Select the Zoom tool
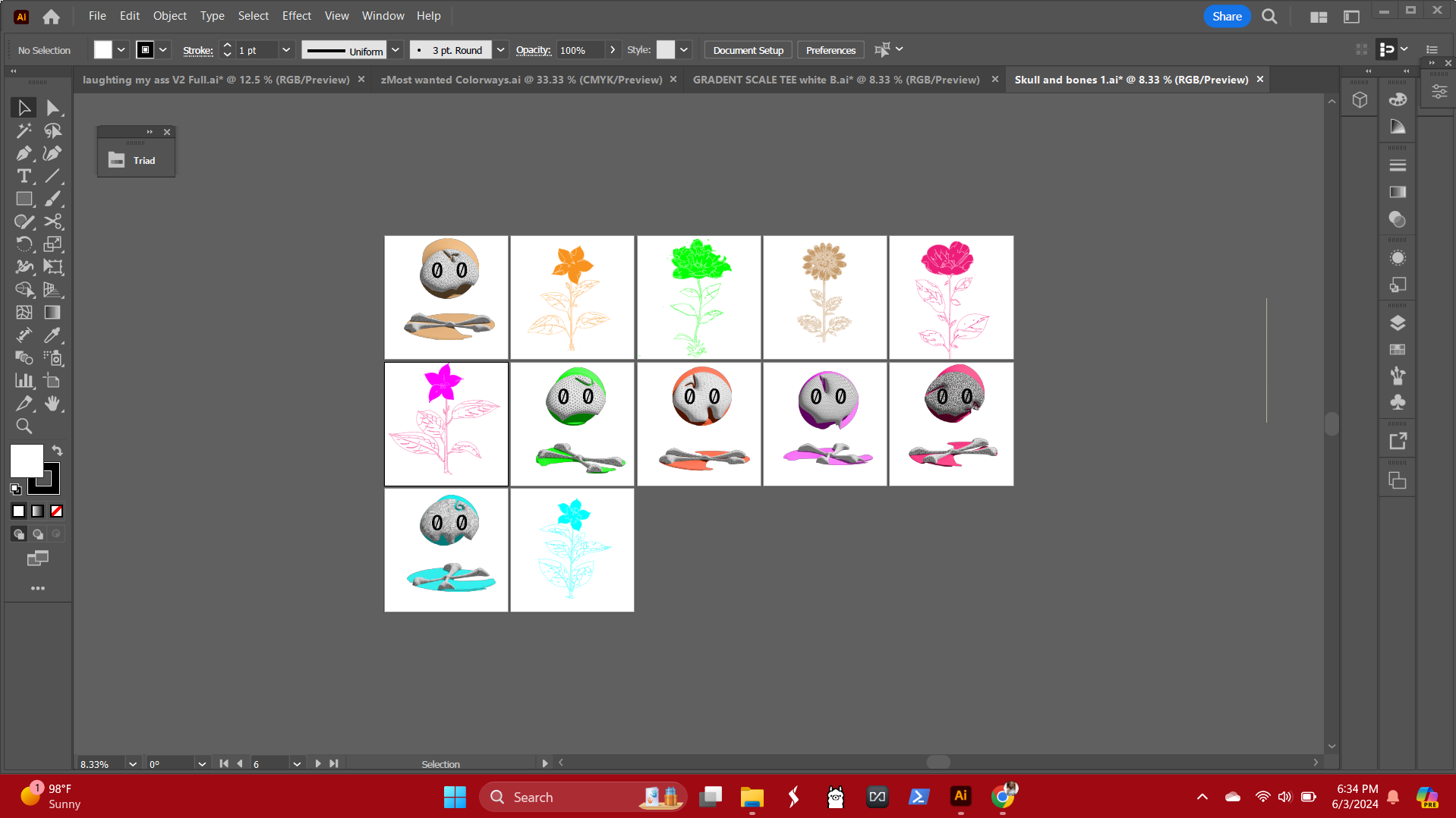 24,426
